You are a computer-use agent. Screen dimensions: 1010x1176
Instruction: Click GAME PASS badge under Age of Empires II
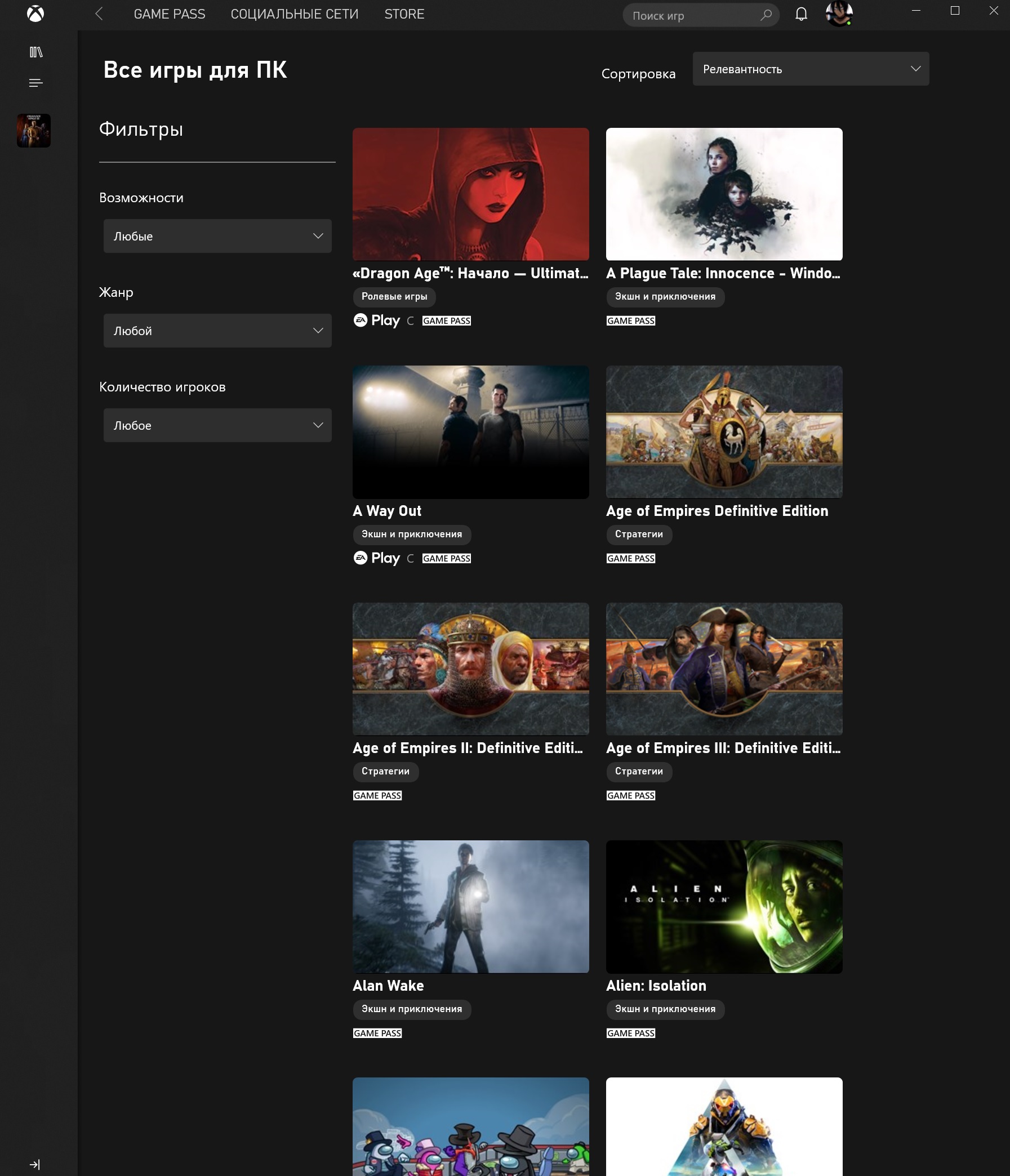(377, 796)
